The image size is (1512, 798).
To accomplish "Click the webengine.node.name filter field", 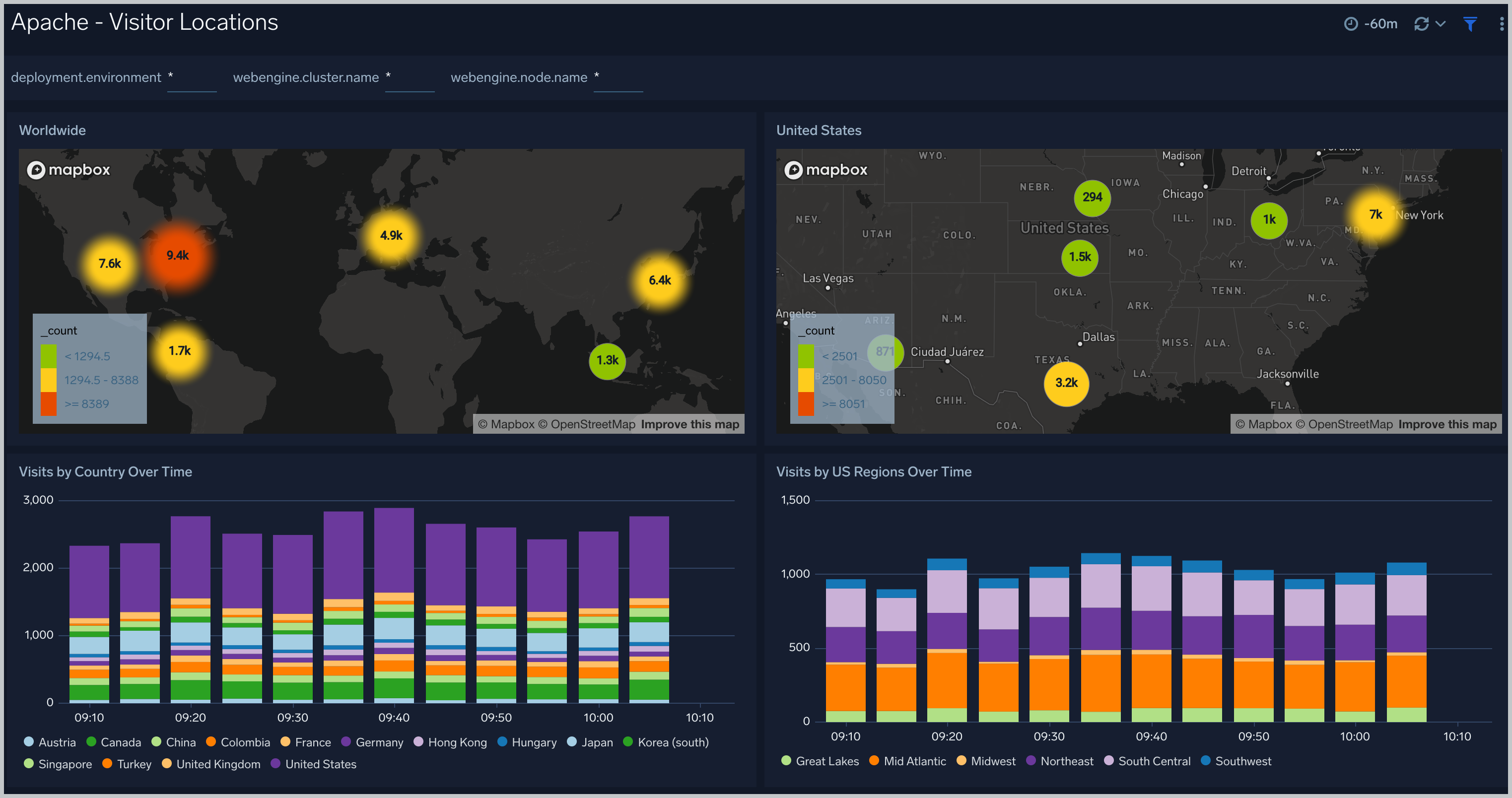I will tap(618, 78).
